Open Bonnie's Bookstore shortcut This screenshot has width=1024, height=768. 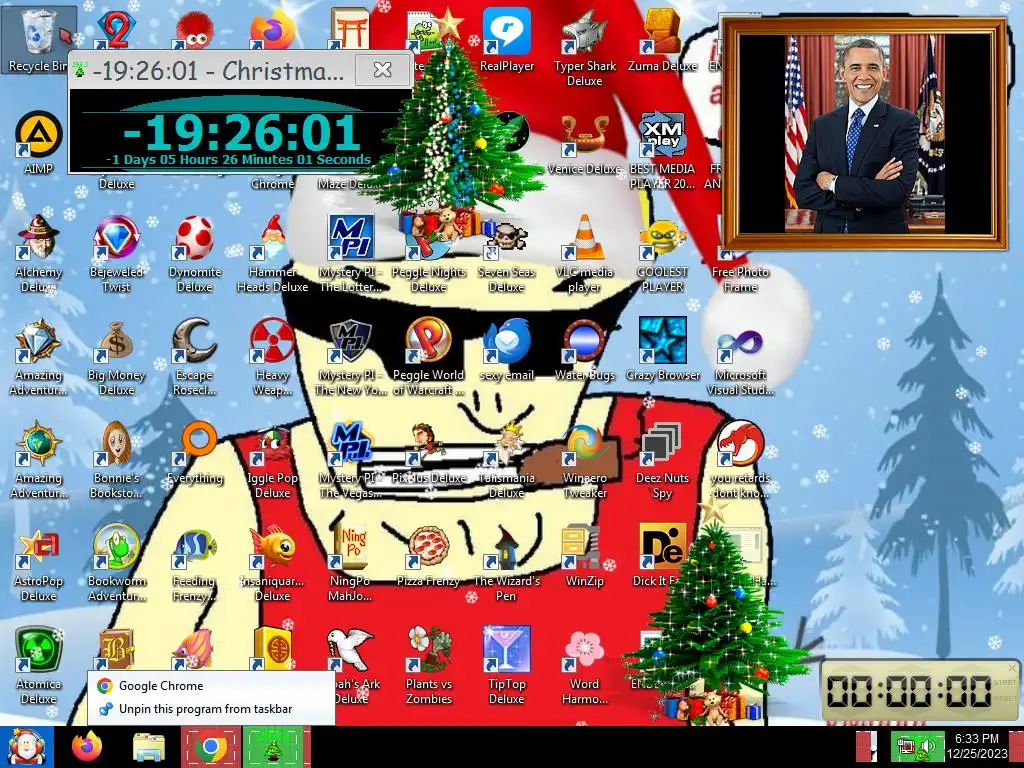click(x=116, y=460)
